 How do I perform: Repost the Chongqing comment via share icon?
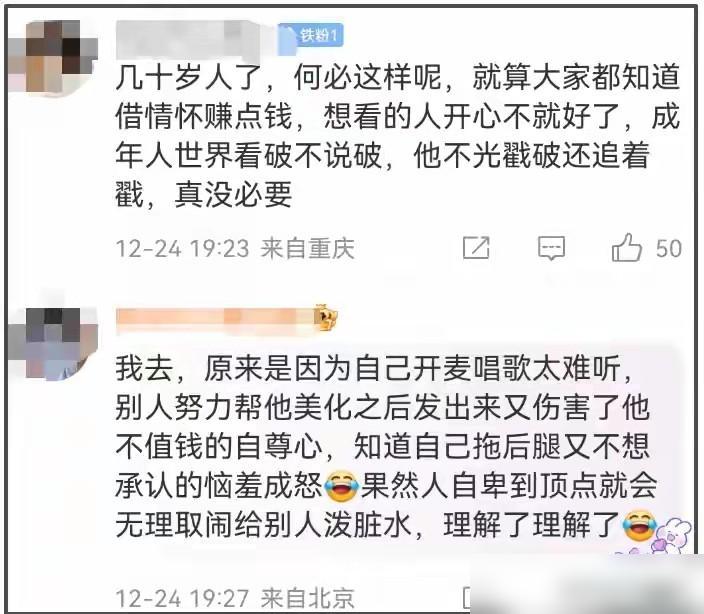(x=476, y=247)
